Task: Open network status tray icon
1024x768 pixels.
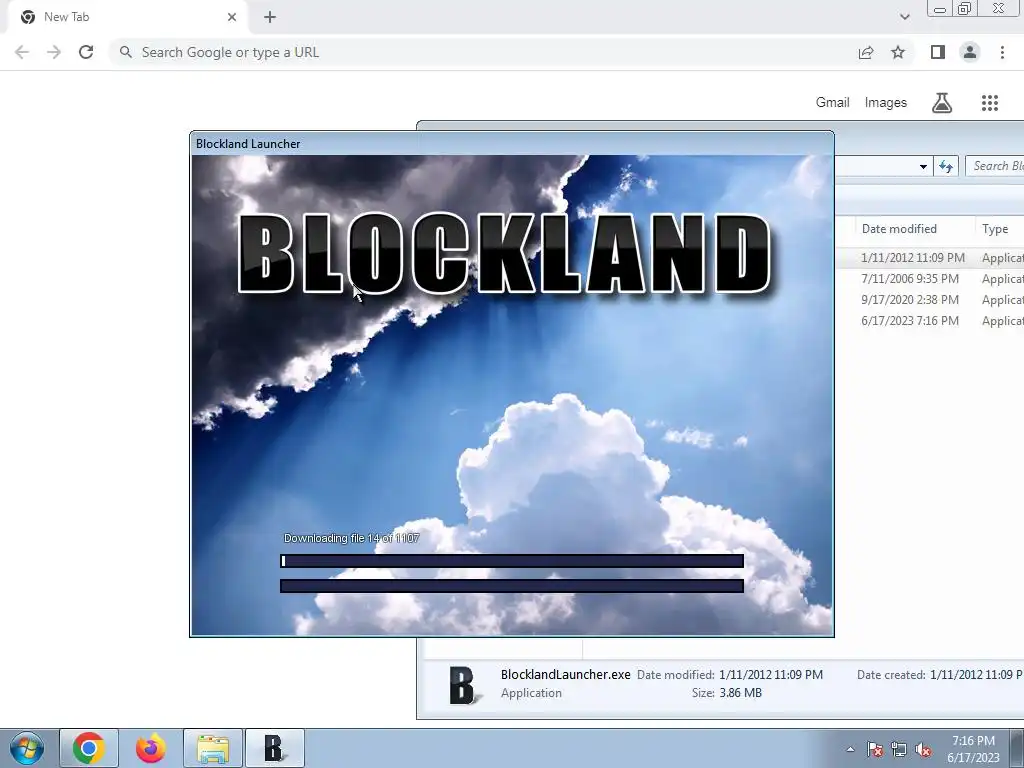Action: coord(899,749)
